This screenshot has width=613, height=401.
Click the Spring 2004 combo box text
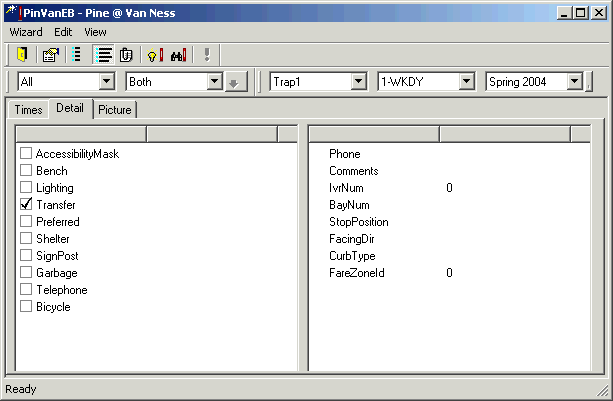tap(518, 82)
